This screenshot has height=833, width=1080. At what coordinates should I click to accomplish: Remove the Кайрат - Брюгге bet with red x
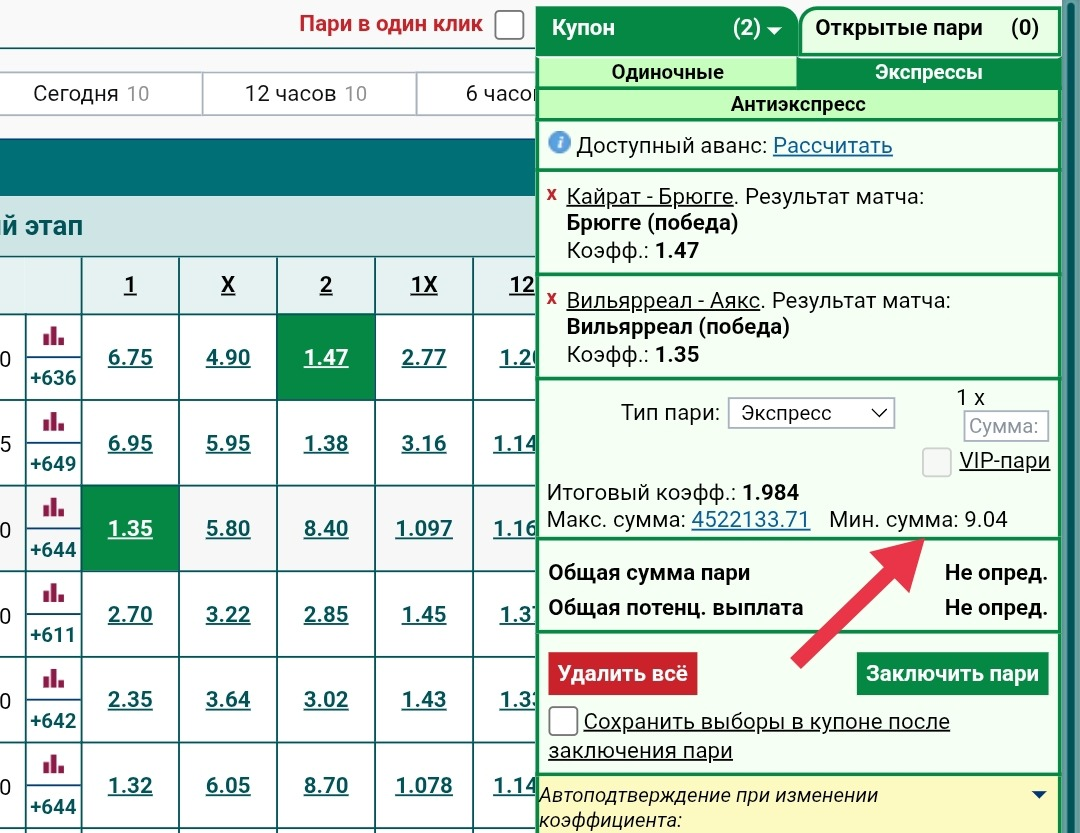552,193
